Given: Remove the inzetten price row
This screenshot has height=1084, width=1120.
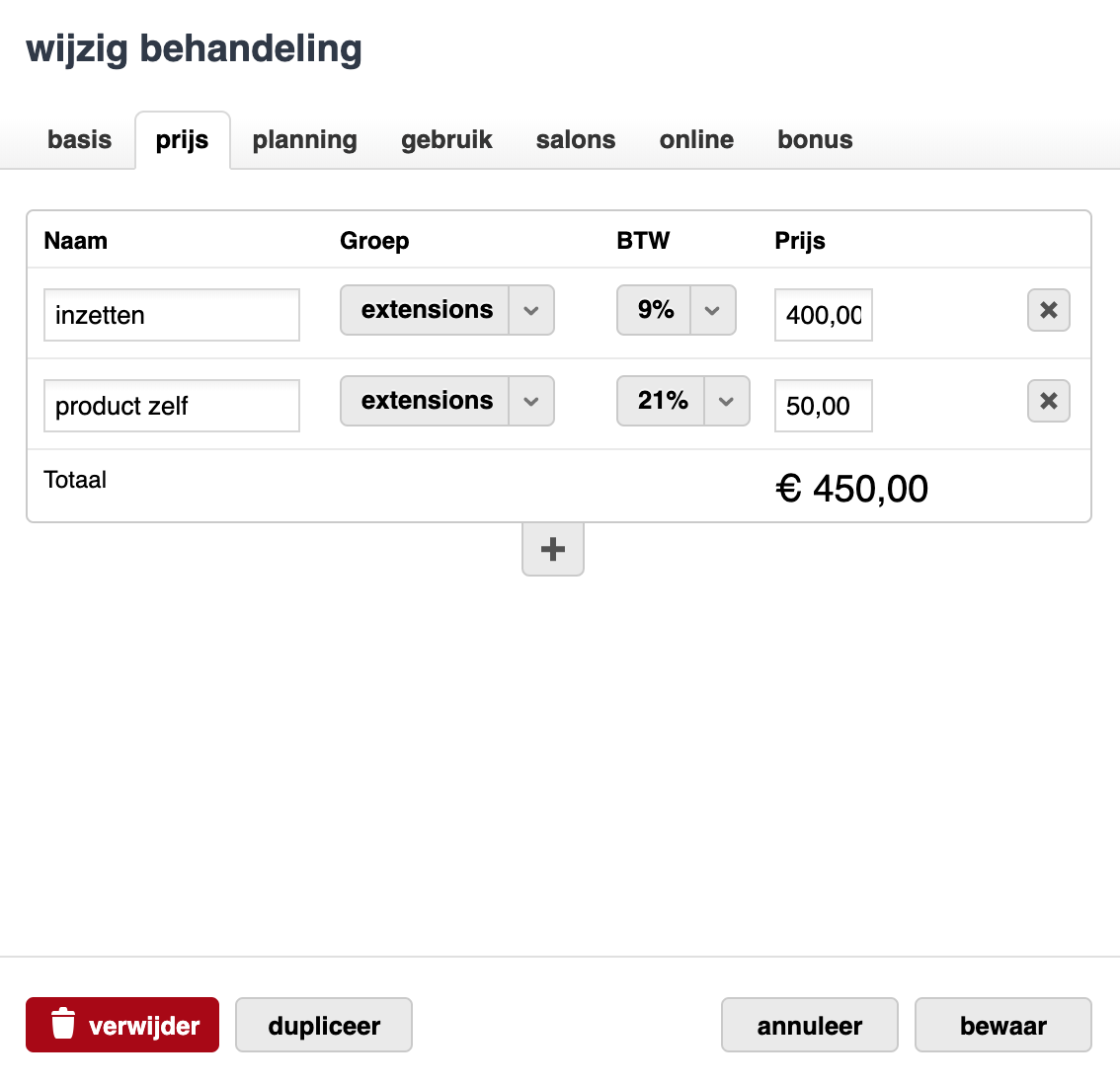Looking at the screenshot, I should click(1048, 310).
